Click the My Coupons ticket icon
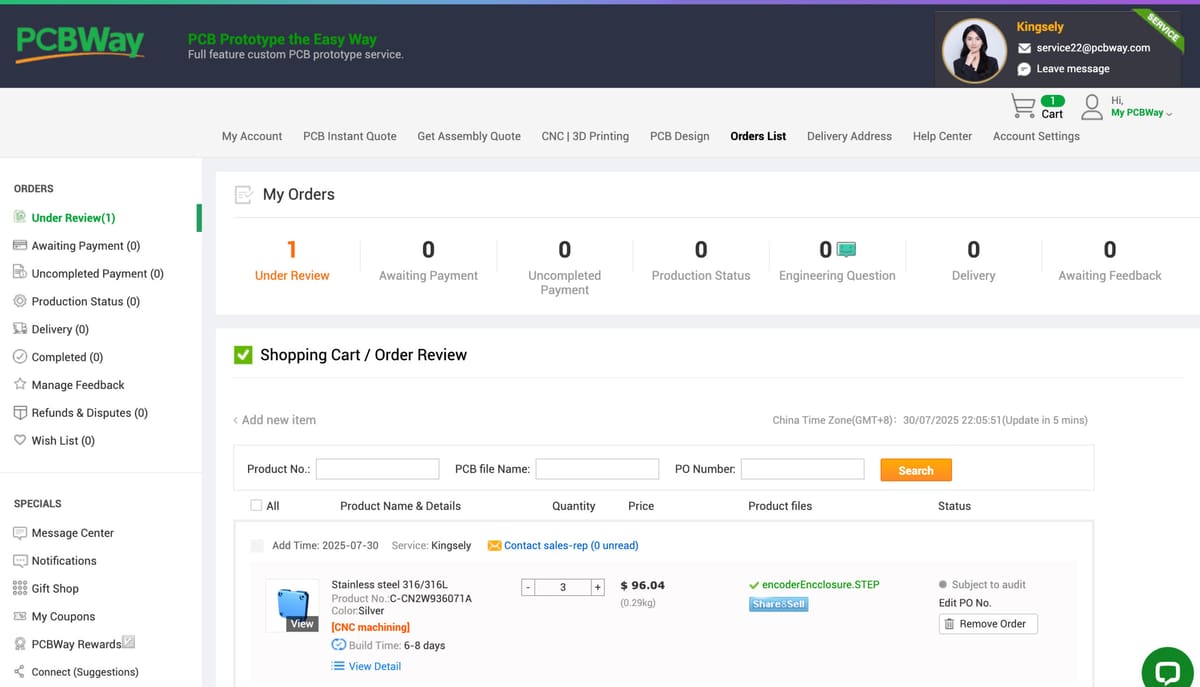This screenshot has height=687, width=1200. coord(20,617)
